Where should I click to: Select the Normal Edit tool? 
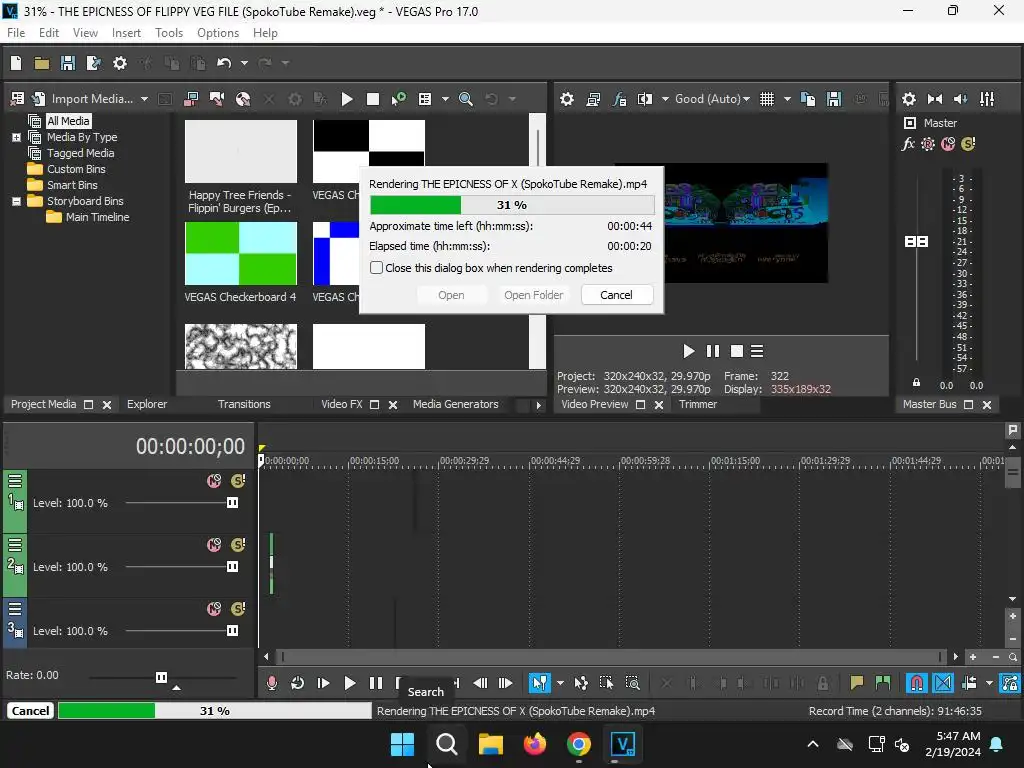(x=539, y=683)
